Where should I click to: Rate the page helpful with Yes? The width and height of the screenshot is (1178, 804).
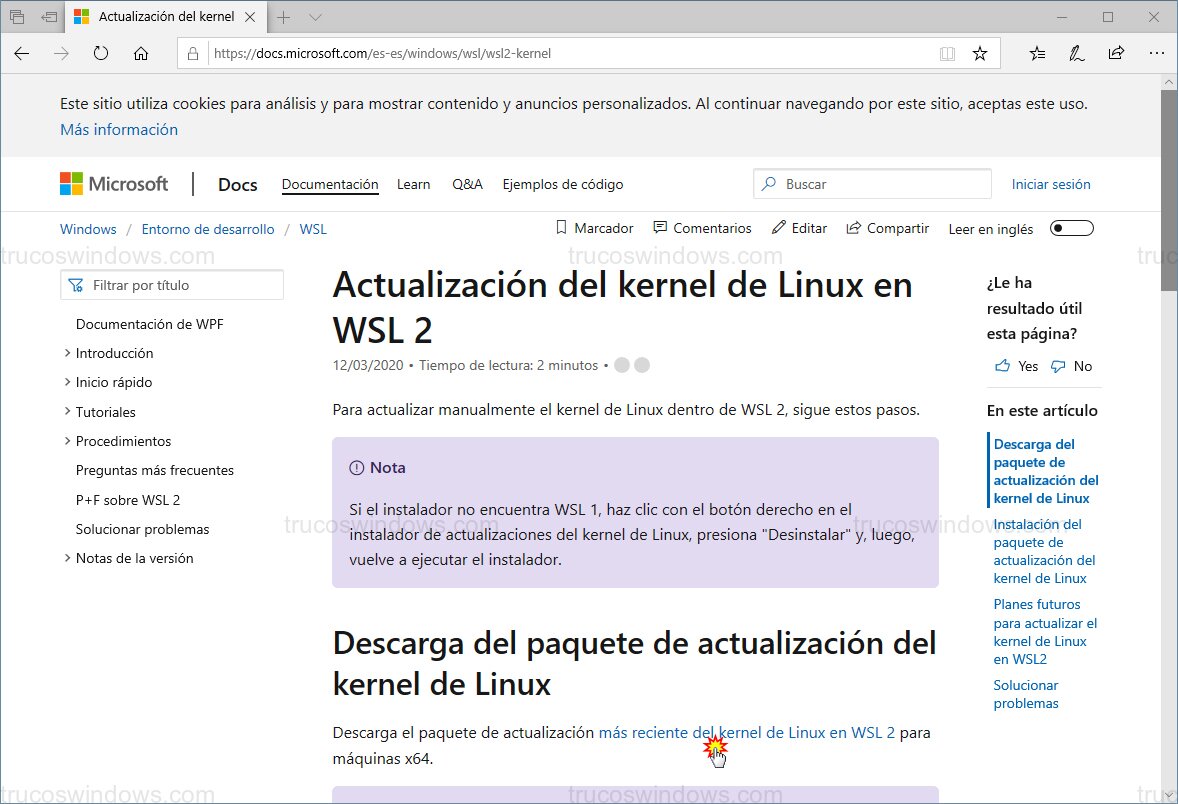(1015, 366)
